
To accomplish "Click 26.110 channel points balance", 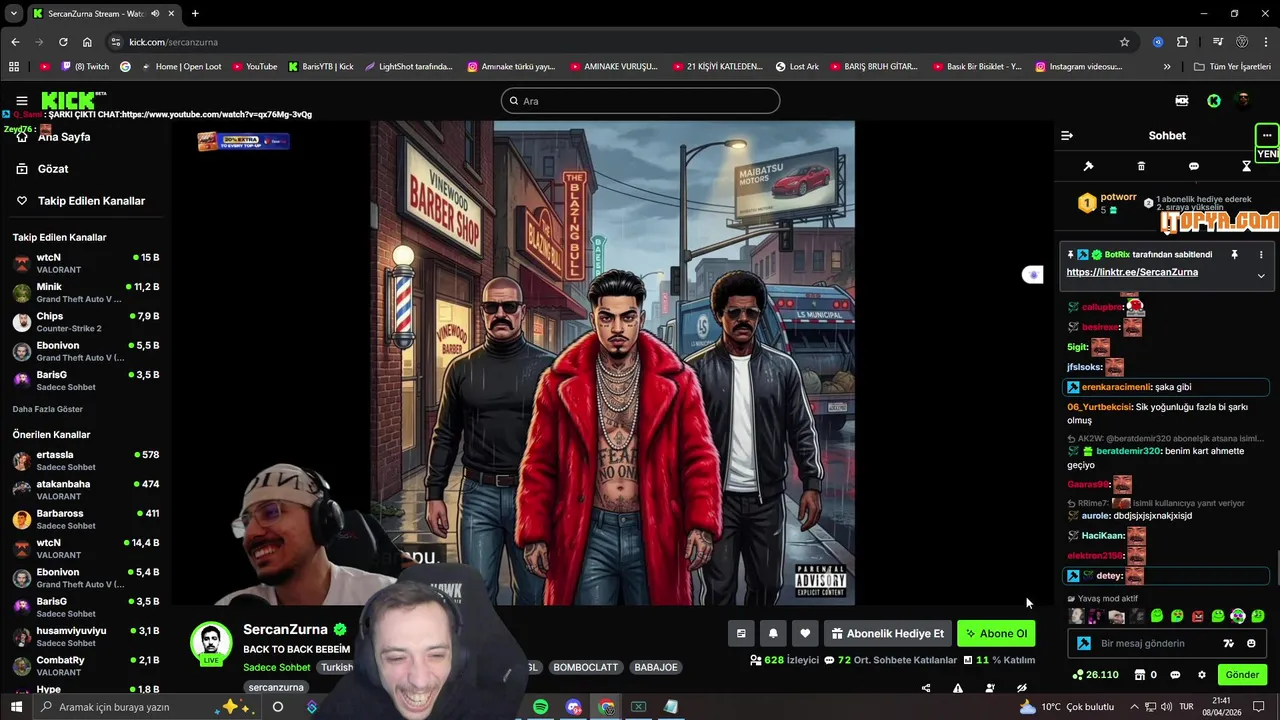I will click(x=1095, y=675).
